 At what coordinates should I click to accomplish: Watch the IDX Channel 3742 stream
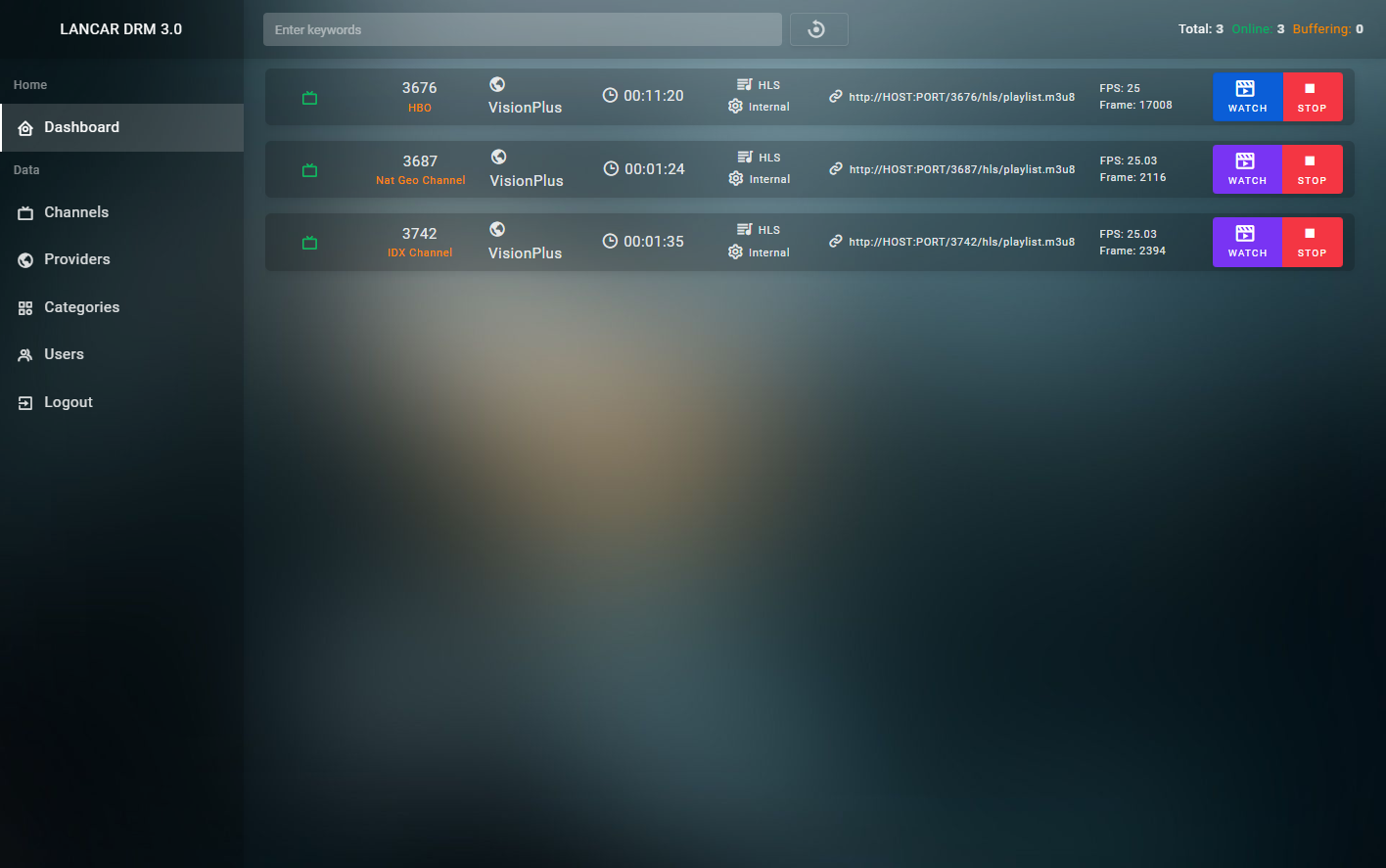click(1247, 242)
